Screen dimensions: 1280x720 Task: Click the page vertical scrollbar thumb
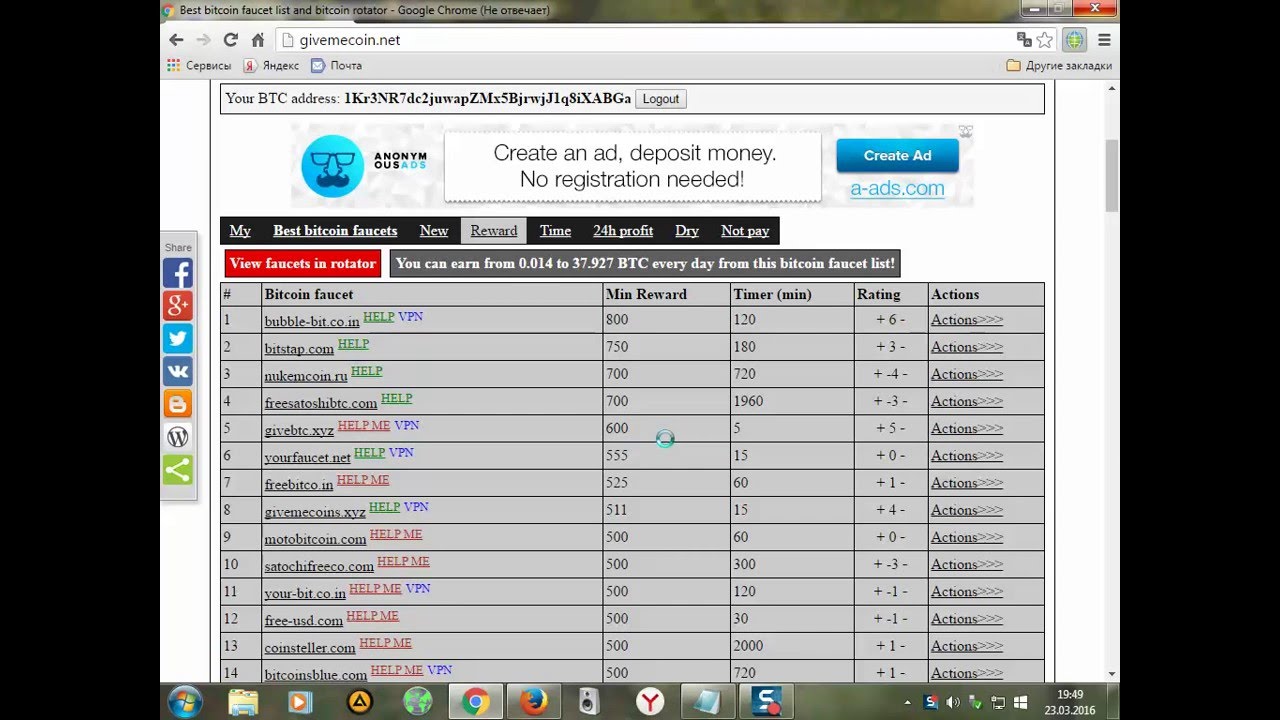click(1112, 176)
